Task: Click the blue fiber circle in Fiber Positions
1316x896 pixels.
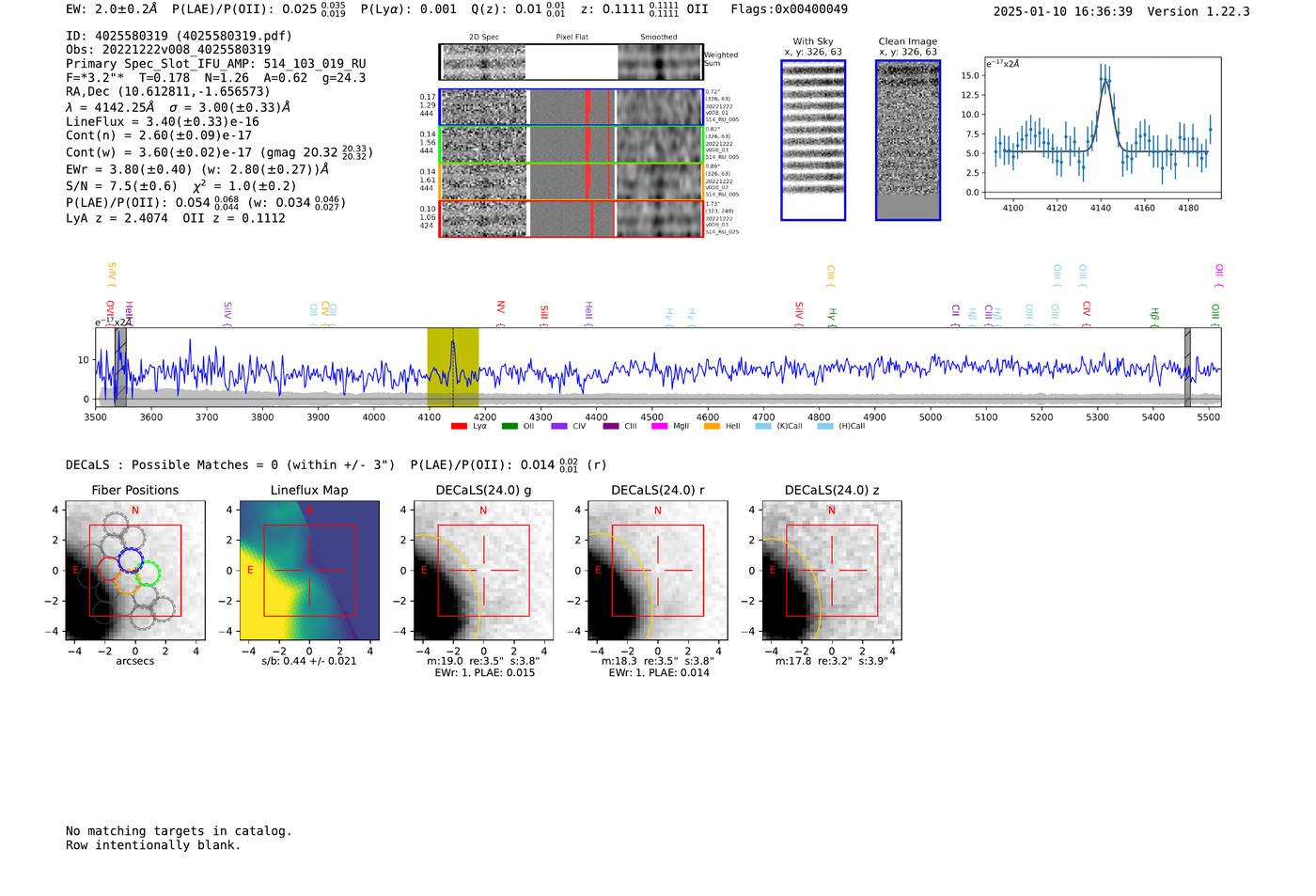Action: coord(131,559)
